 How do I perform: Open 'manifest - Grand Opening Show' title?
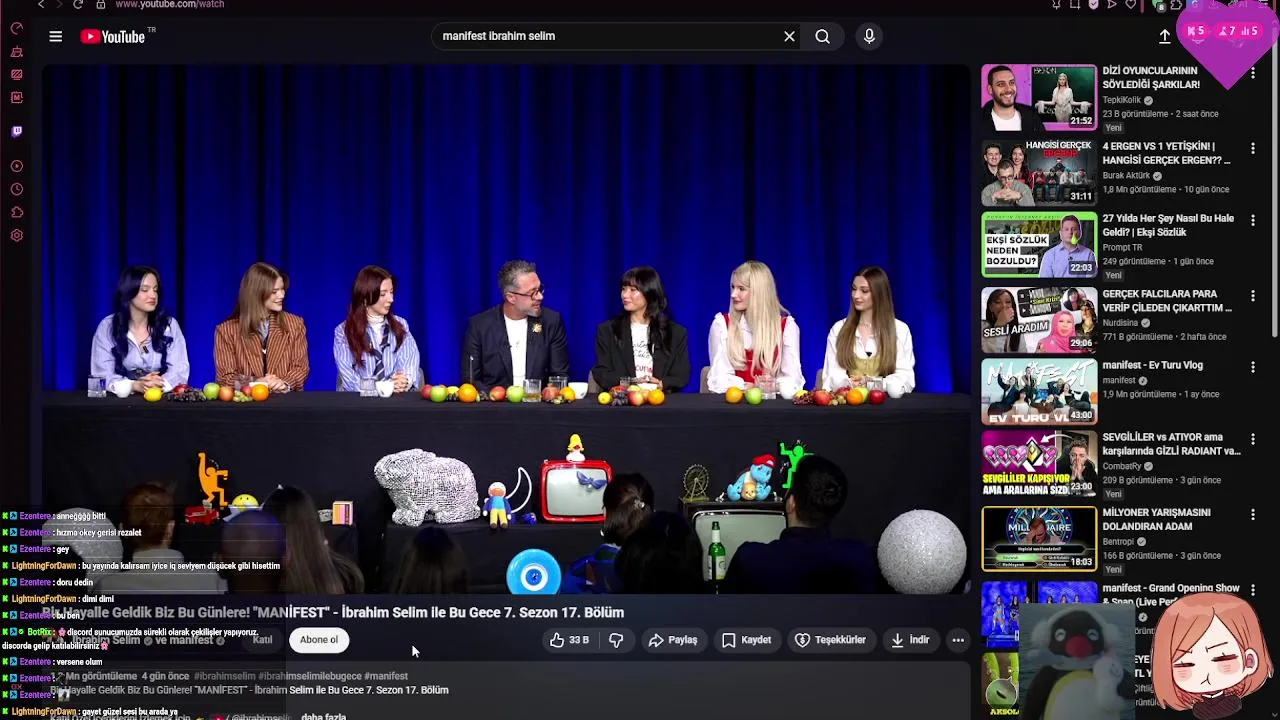pos(1171,595)
